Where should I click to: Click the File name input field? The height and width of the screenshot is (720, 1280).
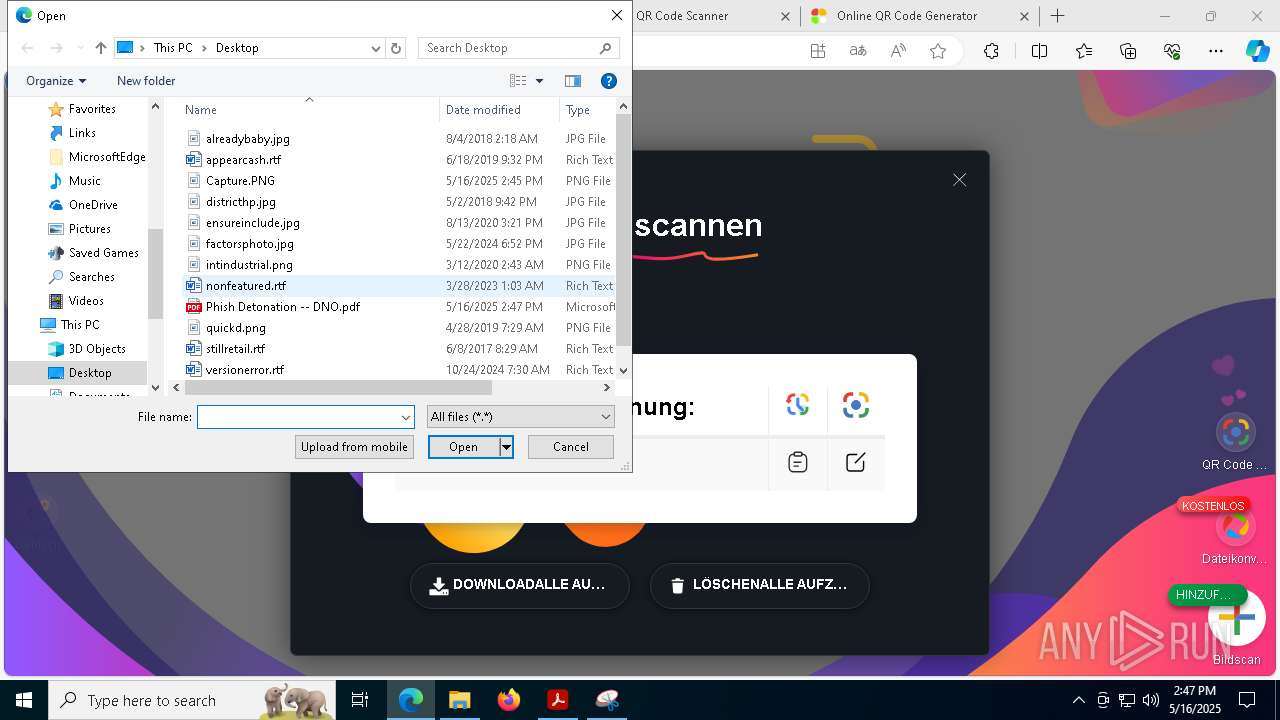[298, 417]
